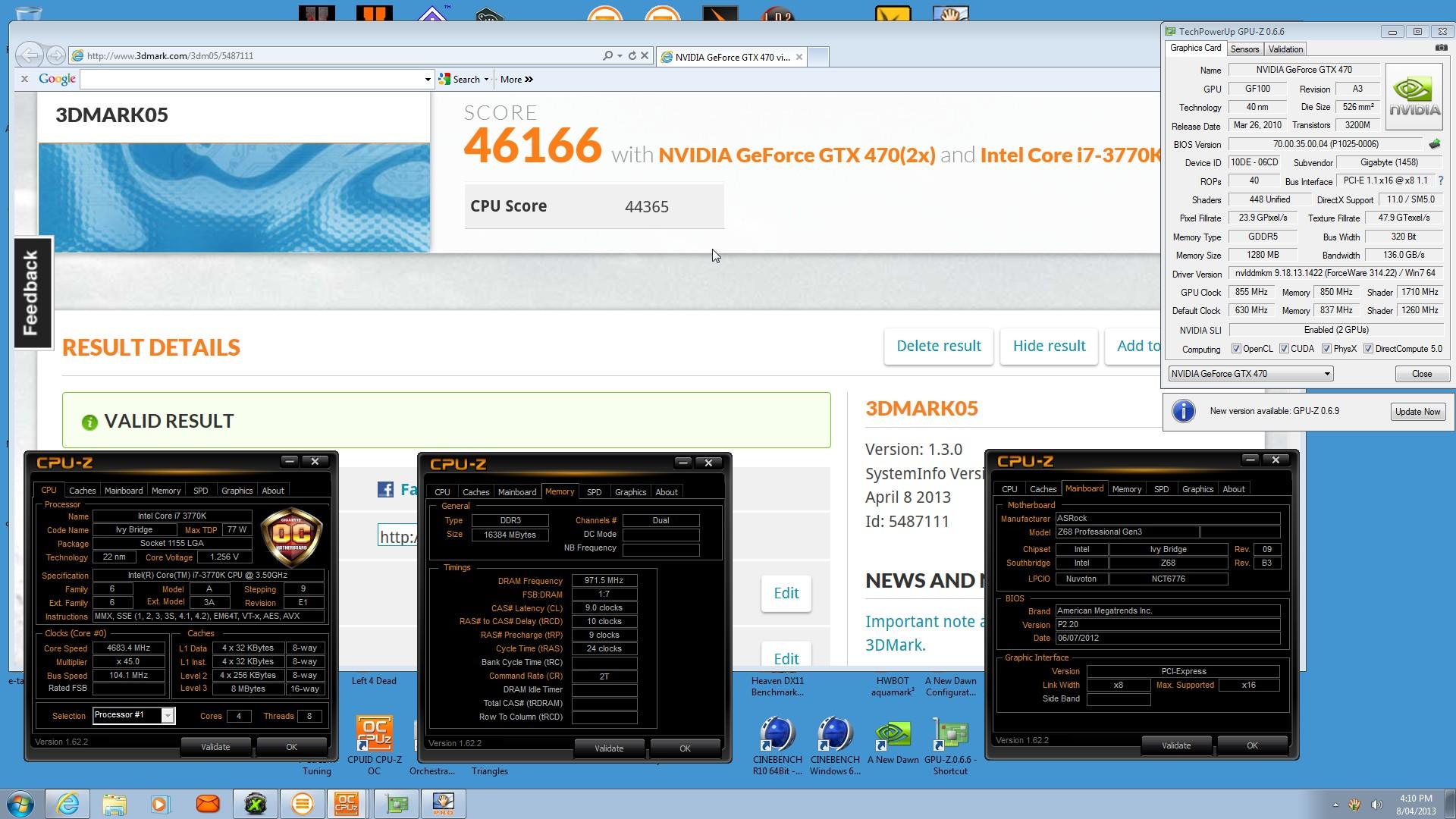Switch to the Validation tab in GPU-Z
This screenshot has height=819, width=1456.
[x=1285, y=49]
